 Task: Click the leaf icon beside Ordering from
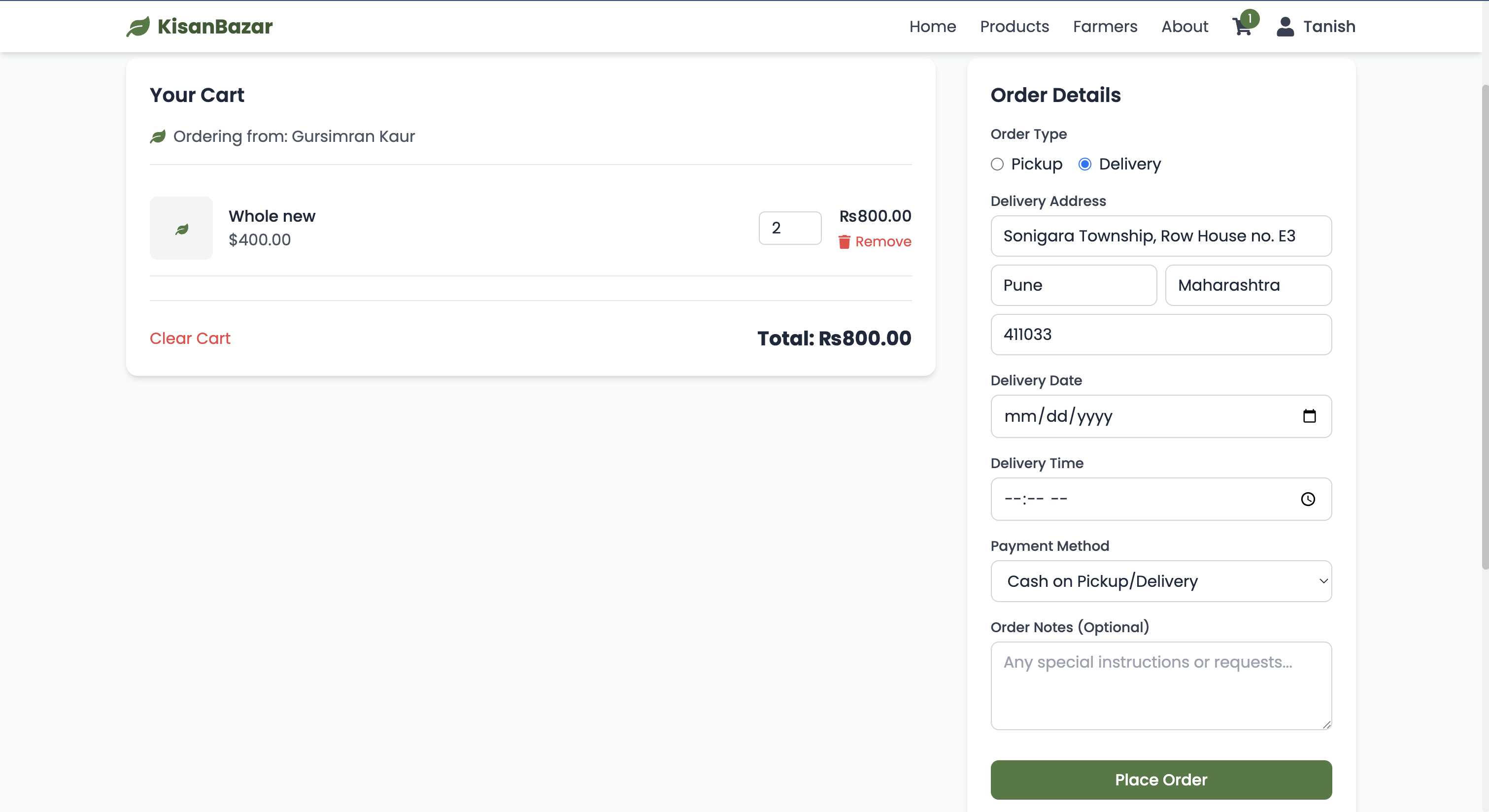[x=158, y=136]
